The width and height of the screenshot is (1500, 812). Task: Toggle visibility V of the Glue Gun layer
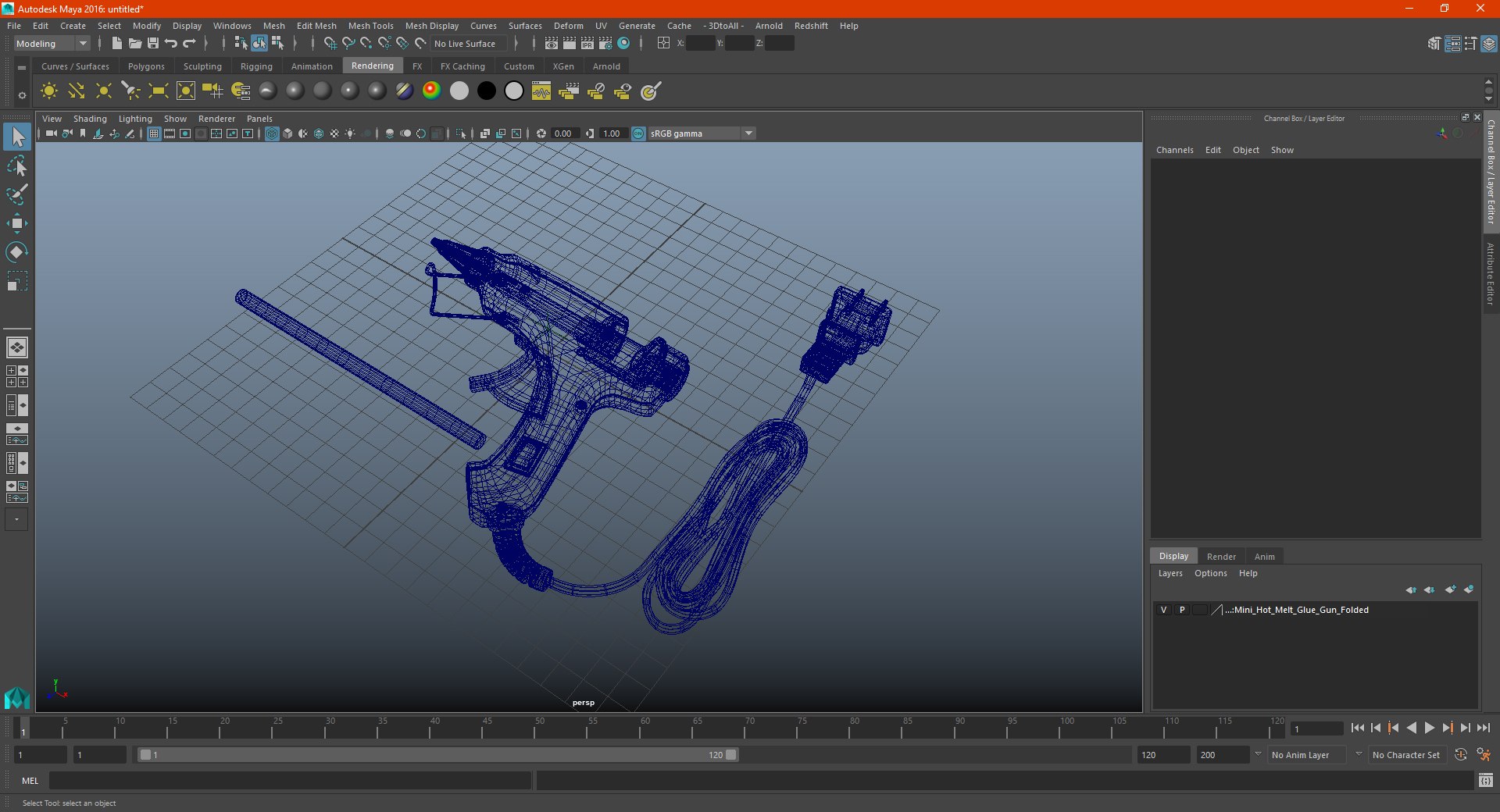(x=1163, y=610)
